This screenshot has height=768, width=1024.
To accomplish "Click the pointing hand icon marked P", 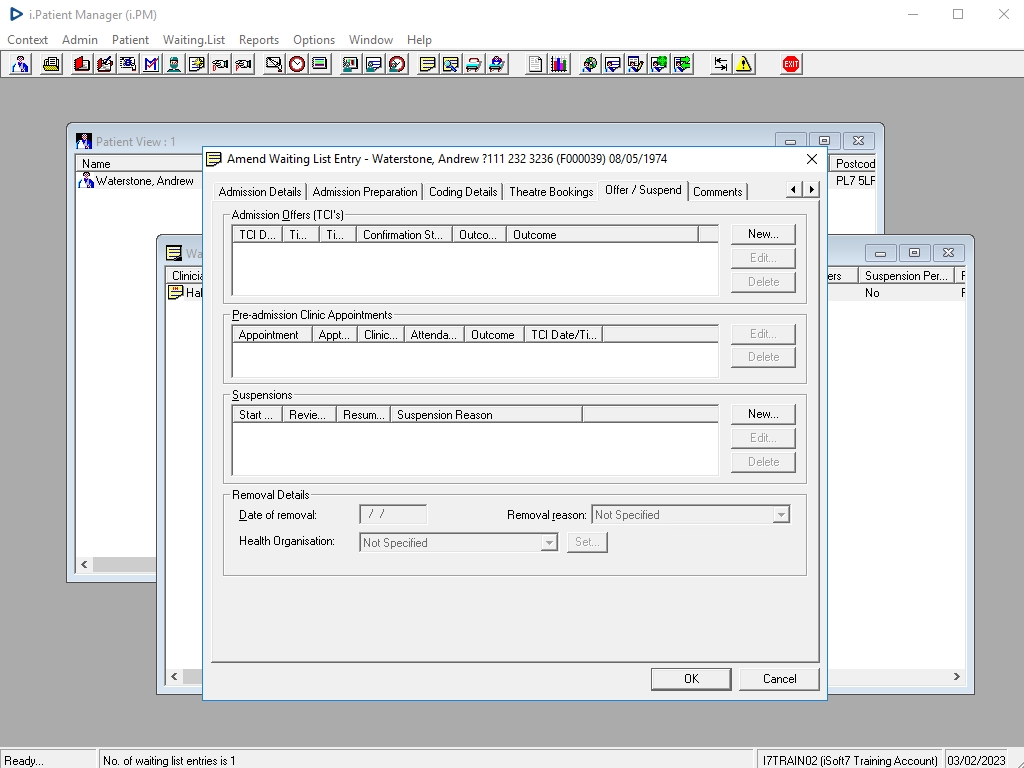I will click(244, 64).
